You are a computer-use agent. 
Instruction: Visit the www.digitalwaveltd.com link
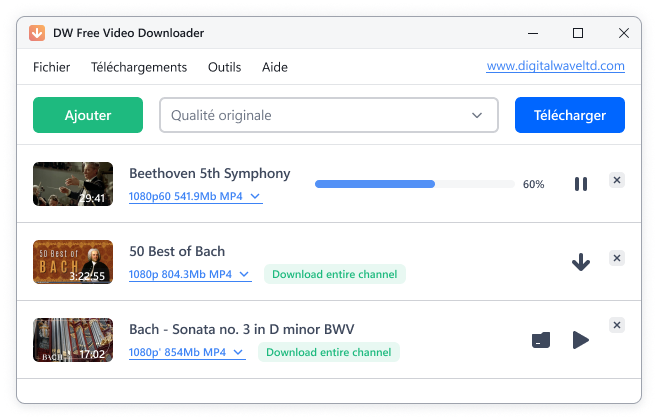tap(555, 67)
